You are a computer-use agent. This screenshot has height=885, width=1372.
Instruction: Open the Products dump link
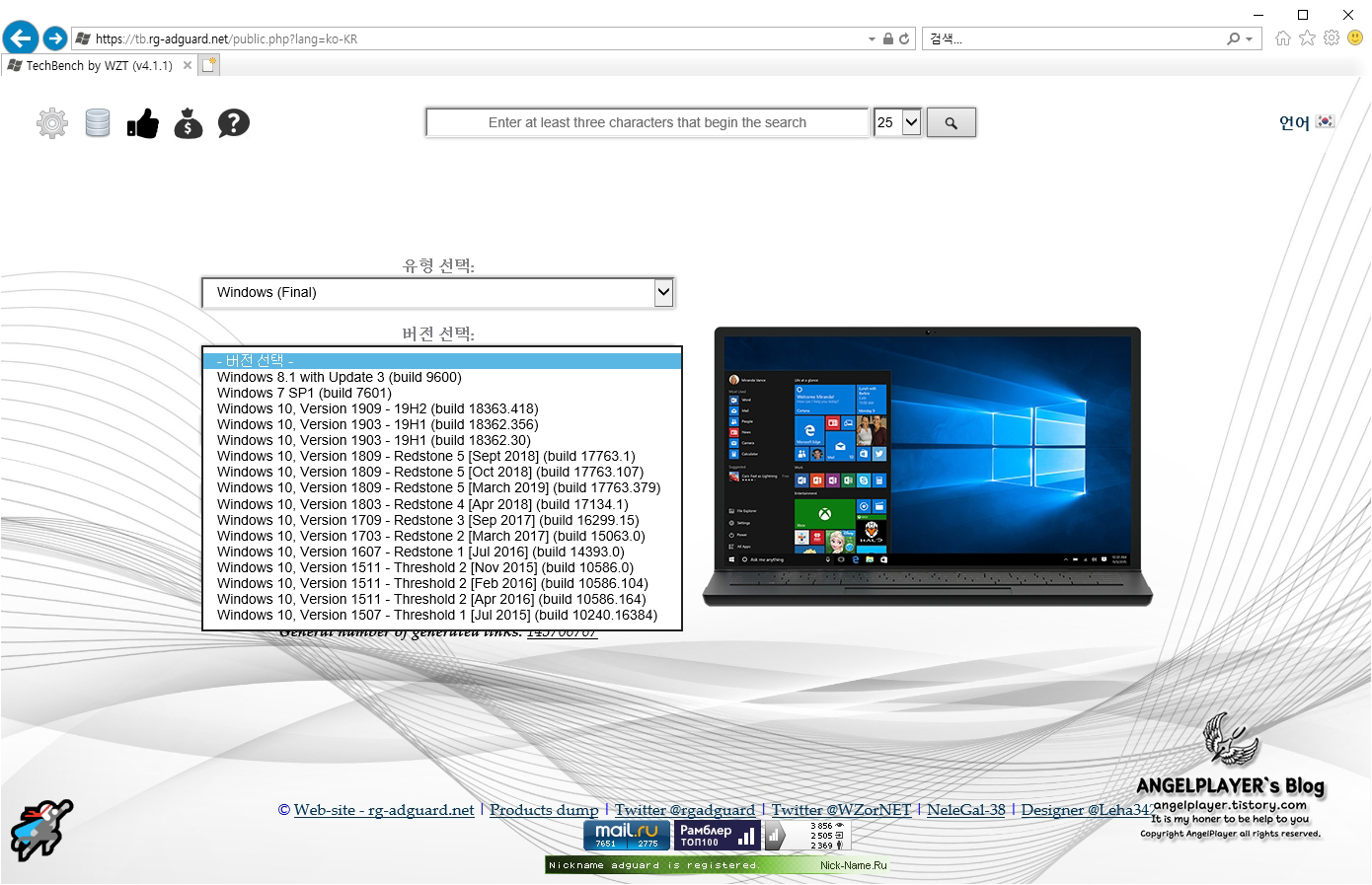544,810
